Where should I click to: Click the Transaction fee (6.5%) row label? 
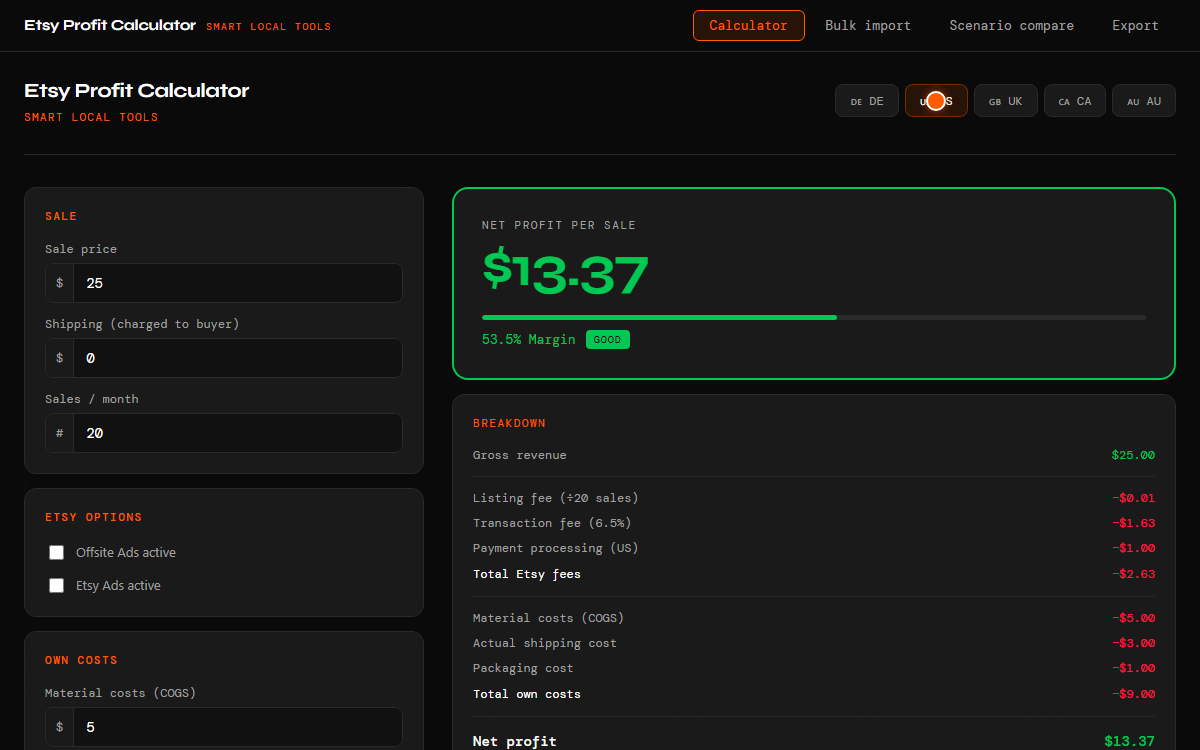point(552,523)
